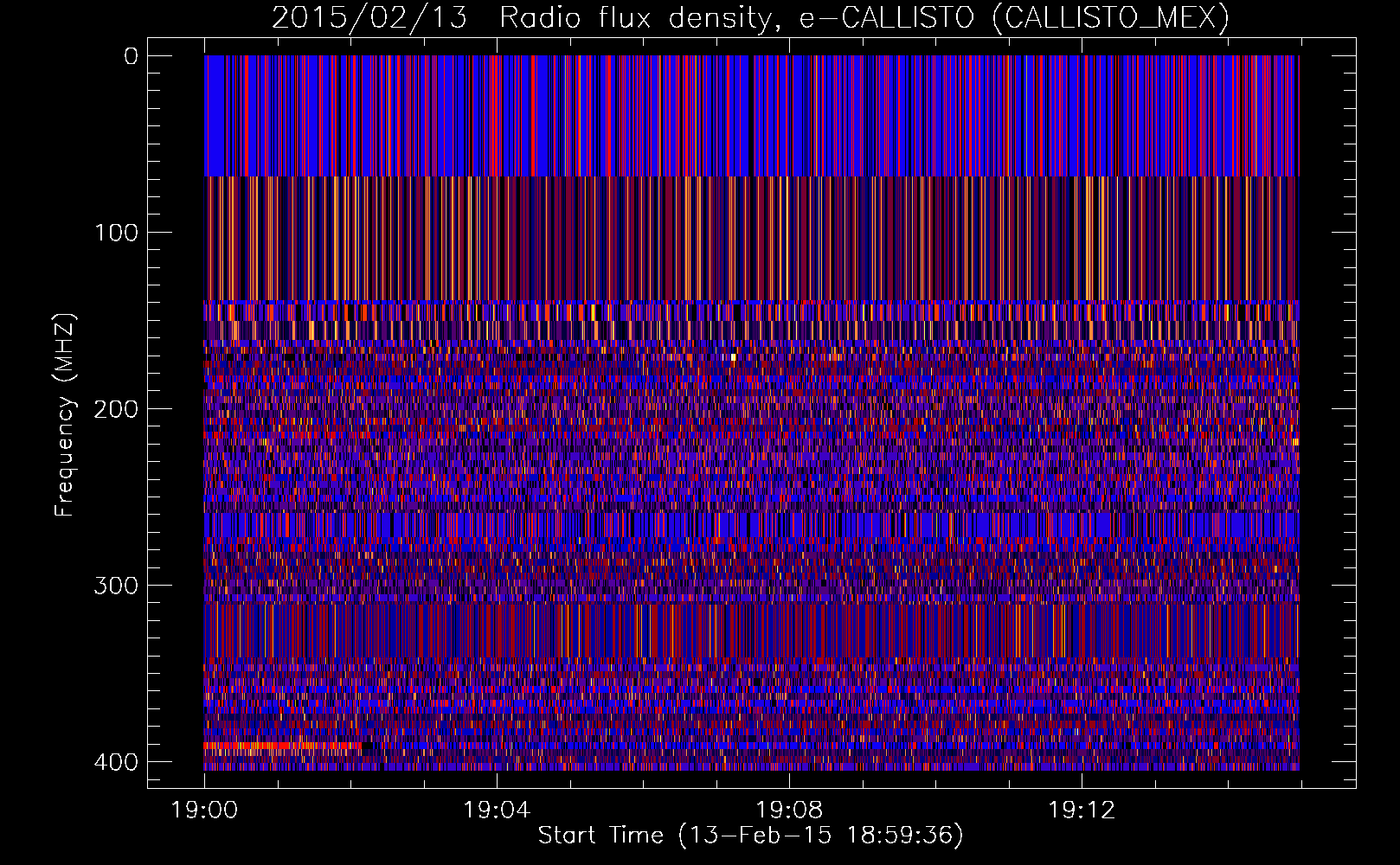Pick the 300 MHz tick label
This screenshot has width=1400, height=865.
click(116, 586)
